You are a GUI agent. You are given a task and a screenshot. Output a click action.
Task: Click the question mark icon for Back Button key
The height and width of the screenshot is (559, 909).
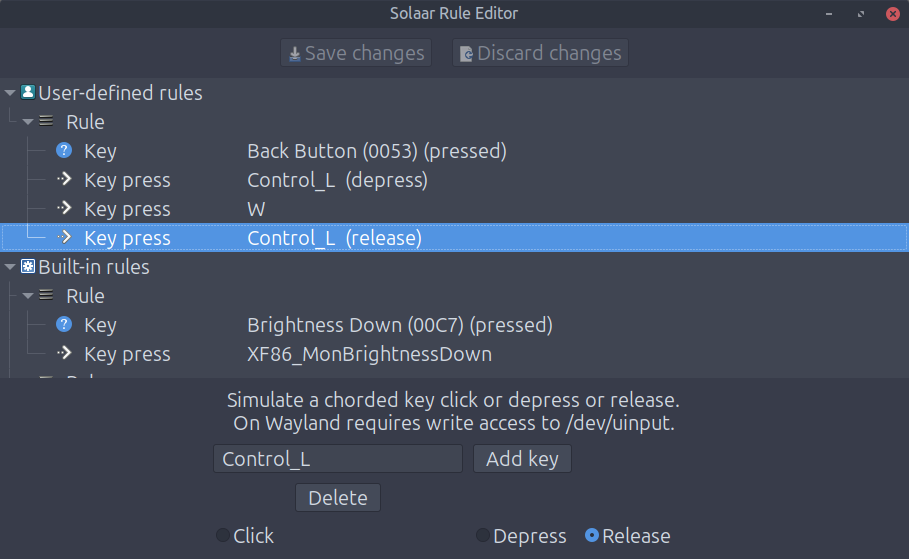(64, 151)
